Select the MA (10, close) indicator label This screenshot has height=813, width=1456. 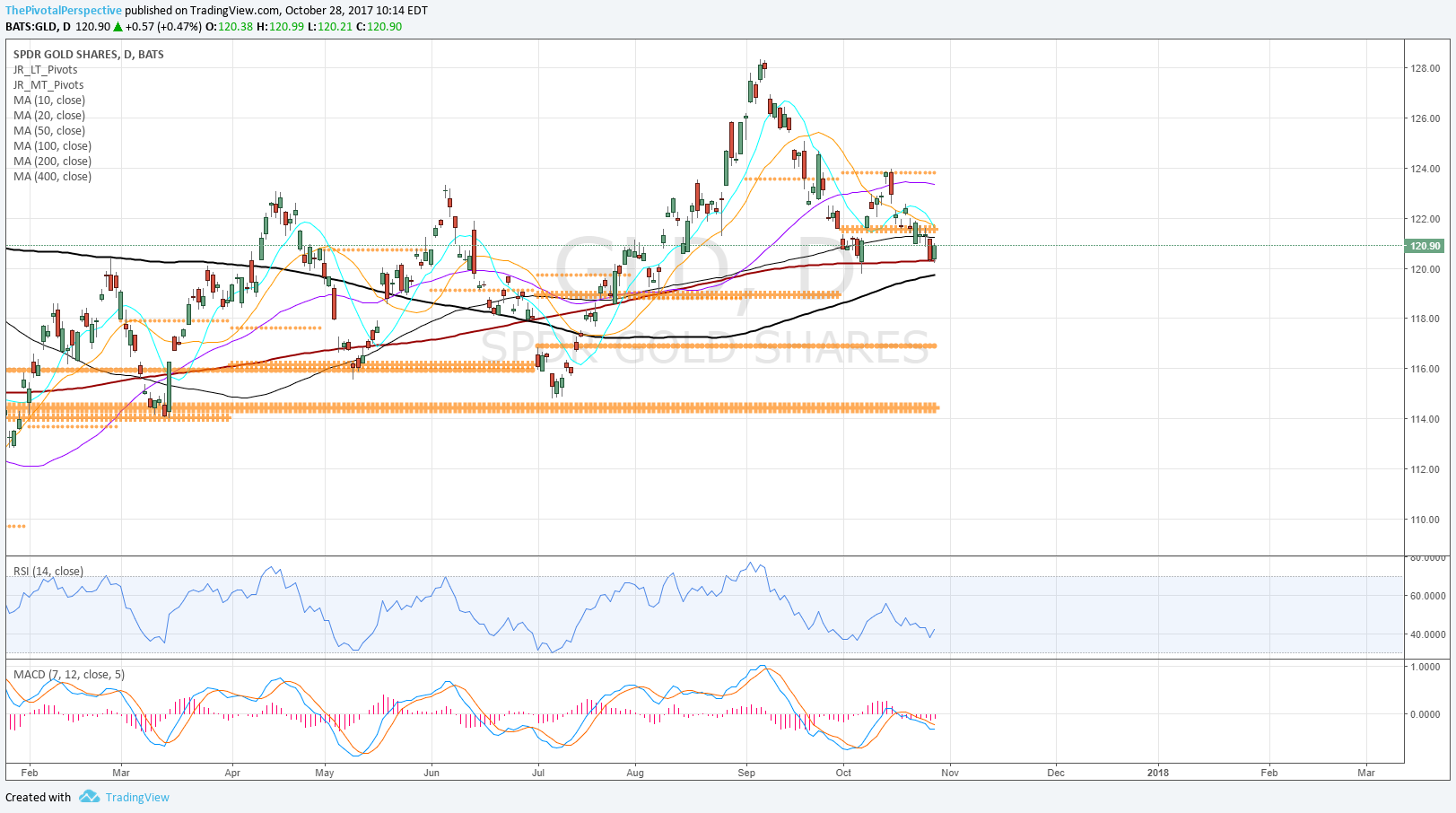pyautogui.click(x=49, y=100)
